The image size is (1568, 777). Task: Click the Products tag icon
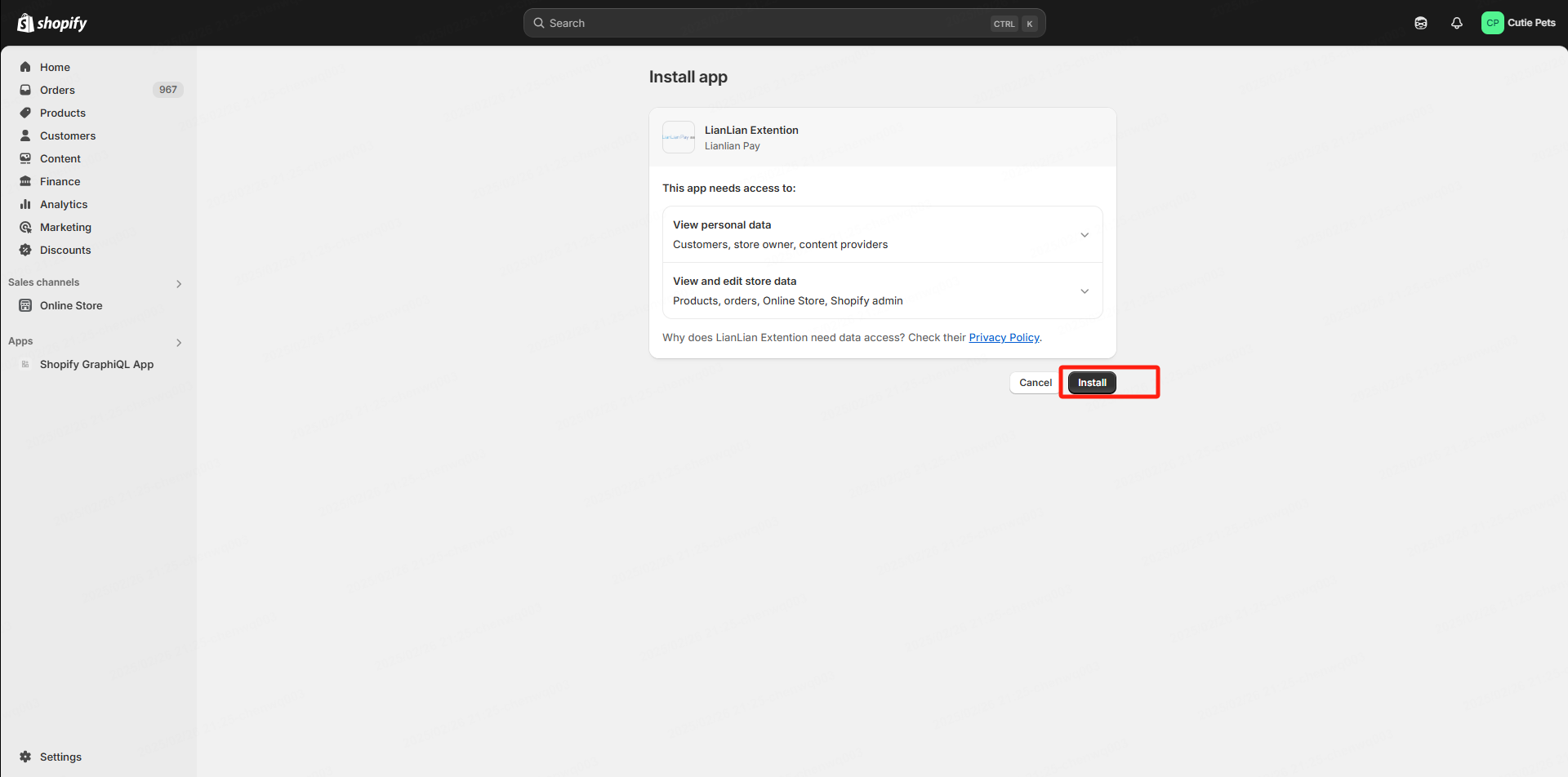tap(25, 113)
